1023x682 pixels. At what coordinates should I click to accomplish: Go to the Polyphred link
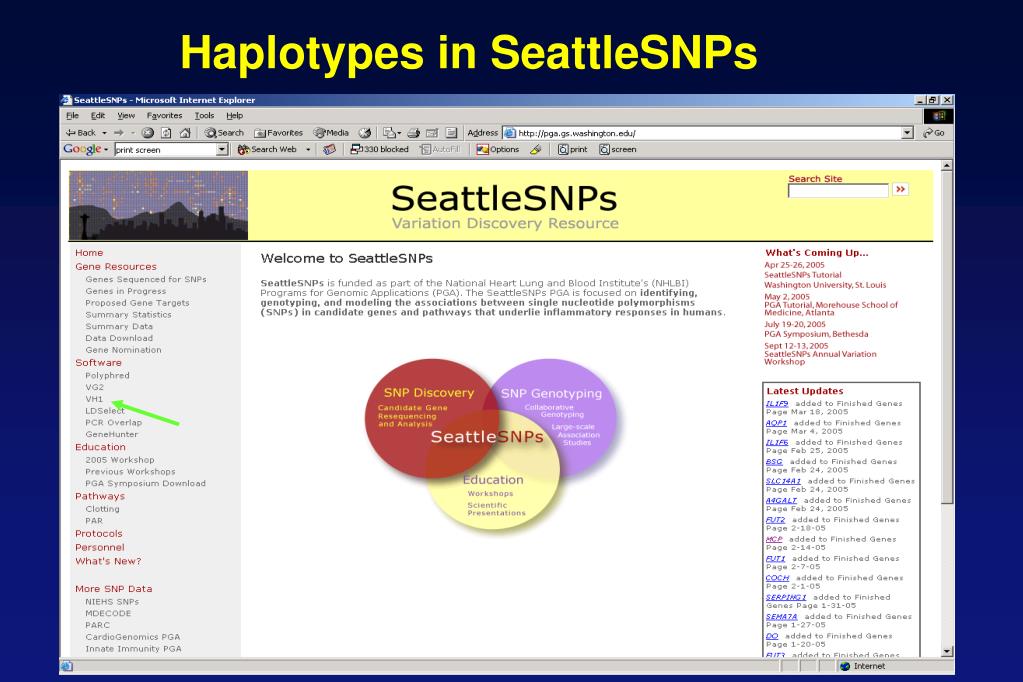[108, 375]
